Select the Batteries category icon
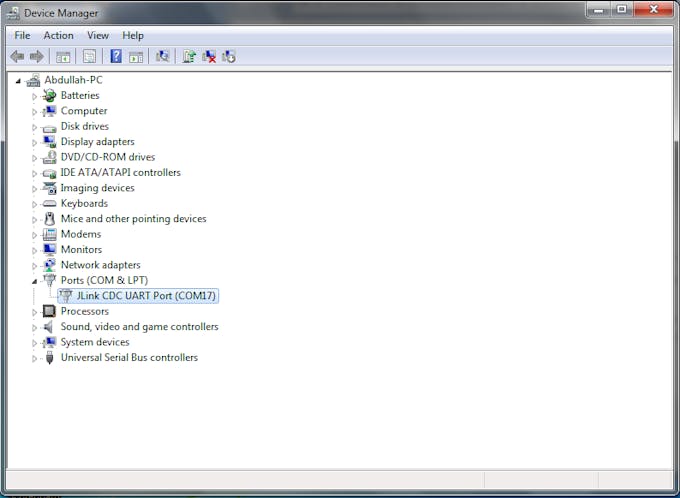 pos(49,95)
